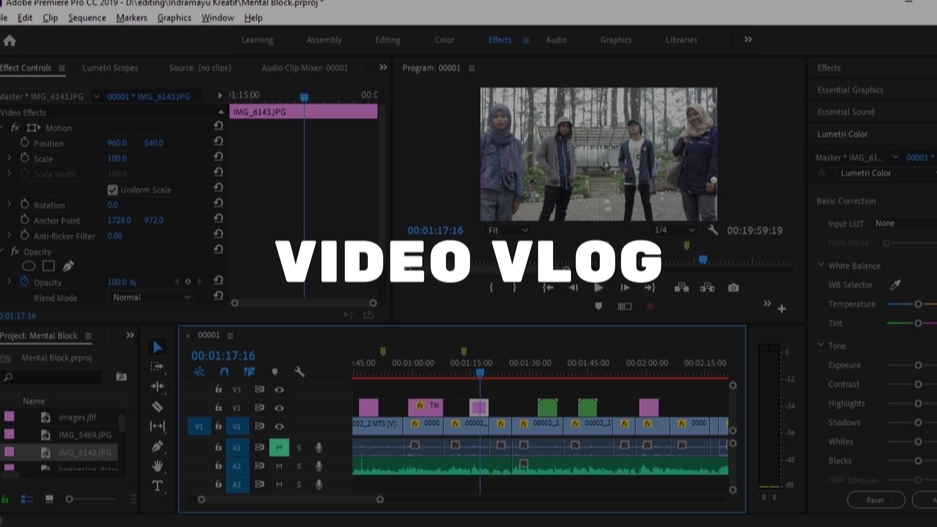Collapse Tone section

click(820, 345)
